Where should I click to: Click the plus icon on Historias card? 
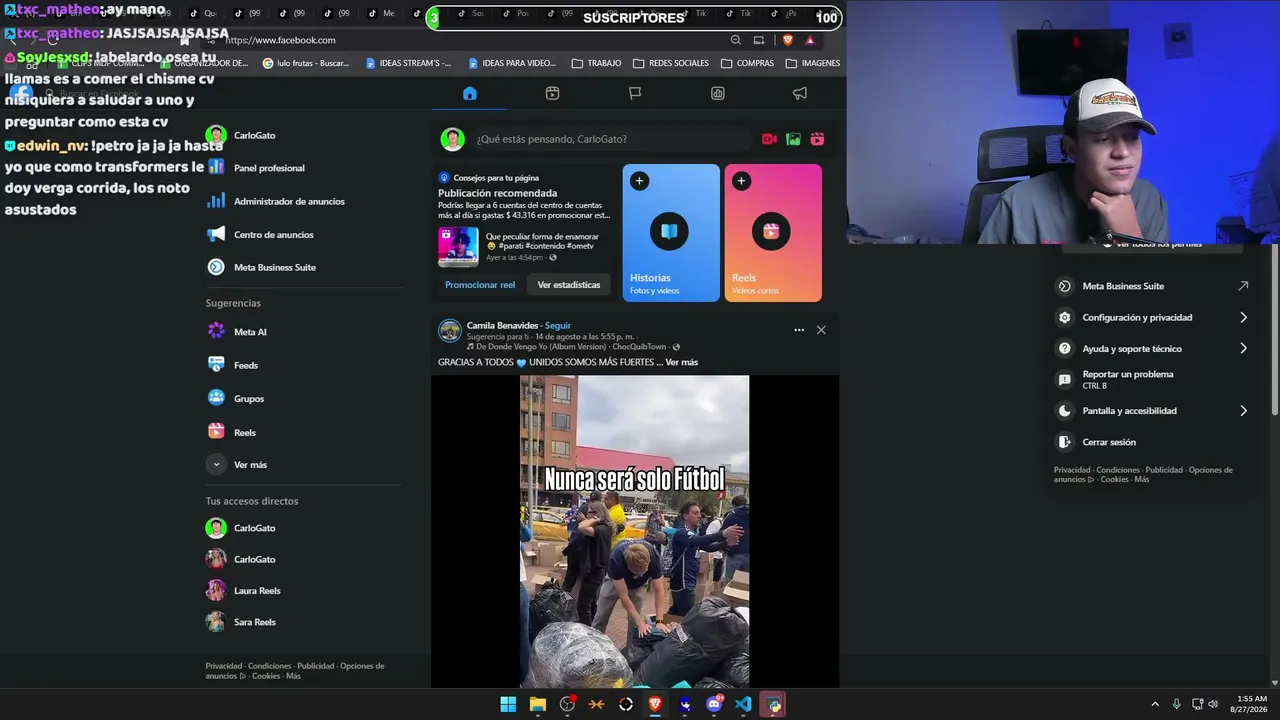coord(639,181)
